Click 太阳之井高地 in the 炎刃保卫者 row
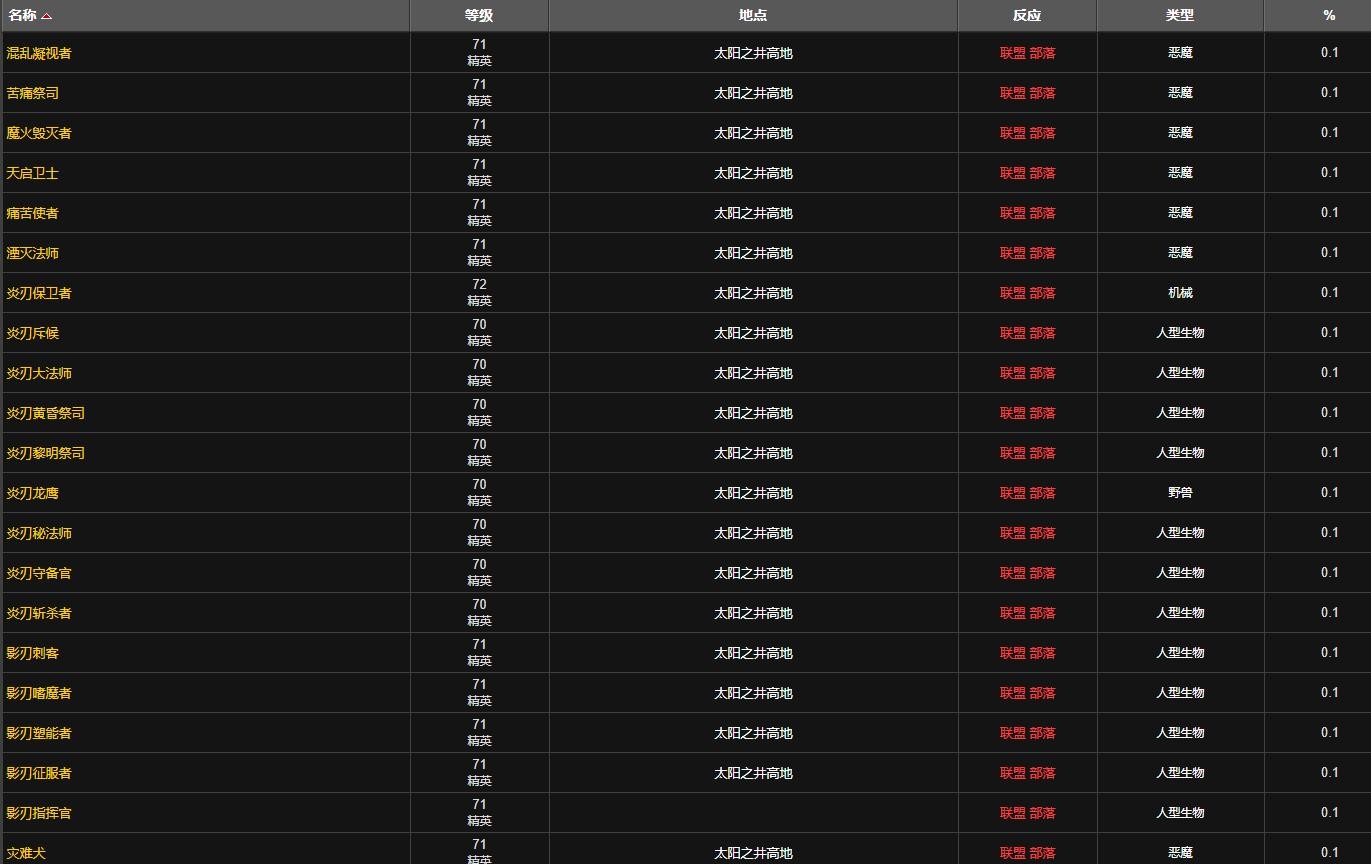Screen dimensions: 1371x864 pos(753,293)
